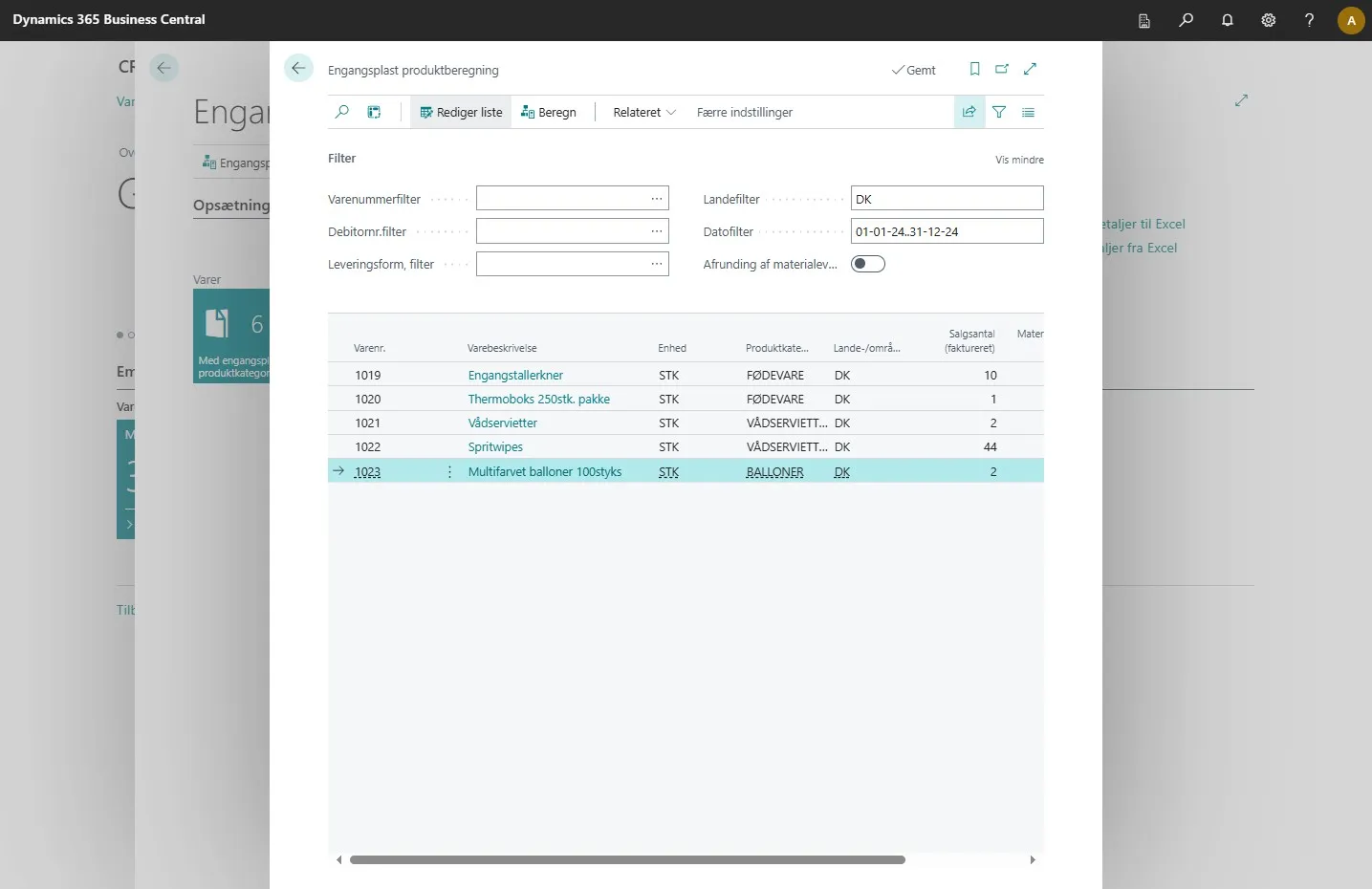Click sales quantity 44 for Spritwipes
This screenshot has width=1372, height=889.
pyautogui.click(x=991, y=446)
